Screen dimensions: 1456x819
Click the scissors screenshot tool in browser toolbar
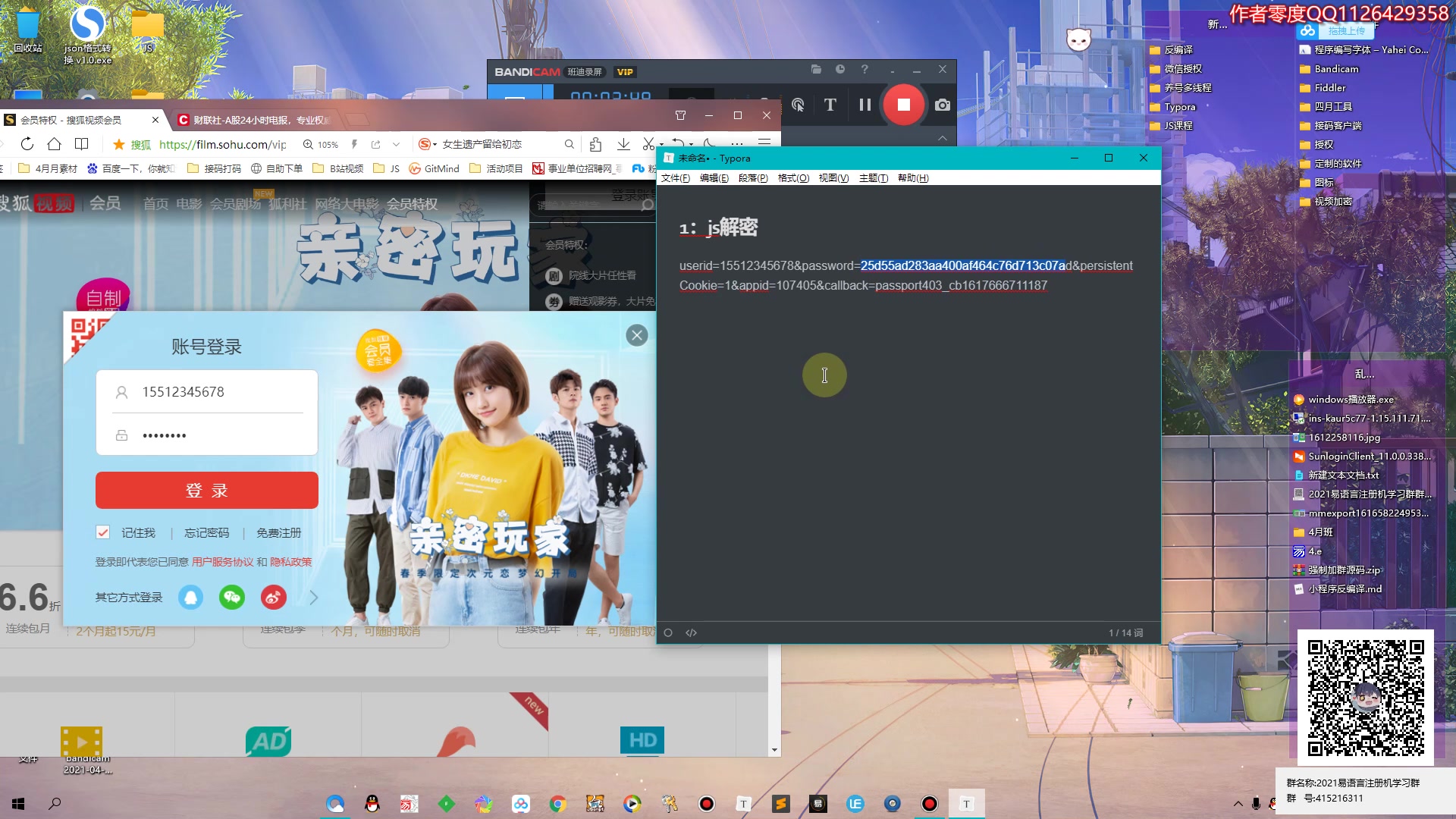[648, 144]
